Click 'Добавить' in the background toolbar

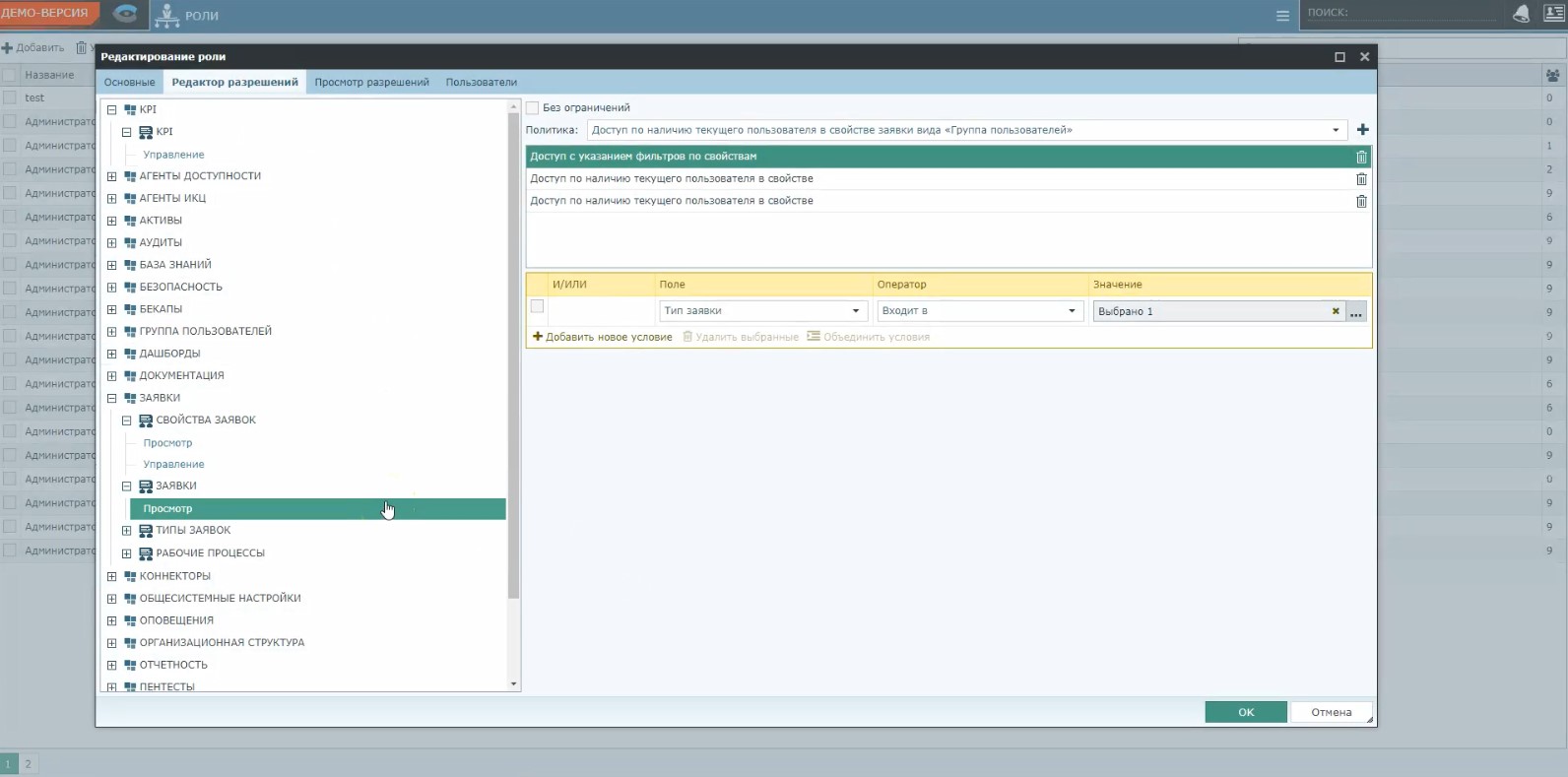tap(33, 47)
